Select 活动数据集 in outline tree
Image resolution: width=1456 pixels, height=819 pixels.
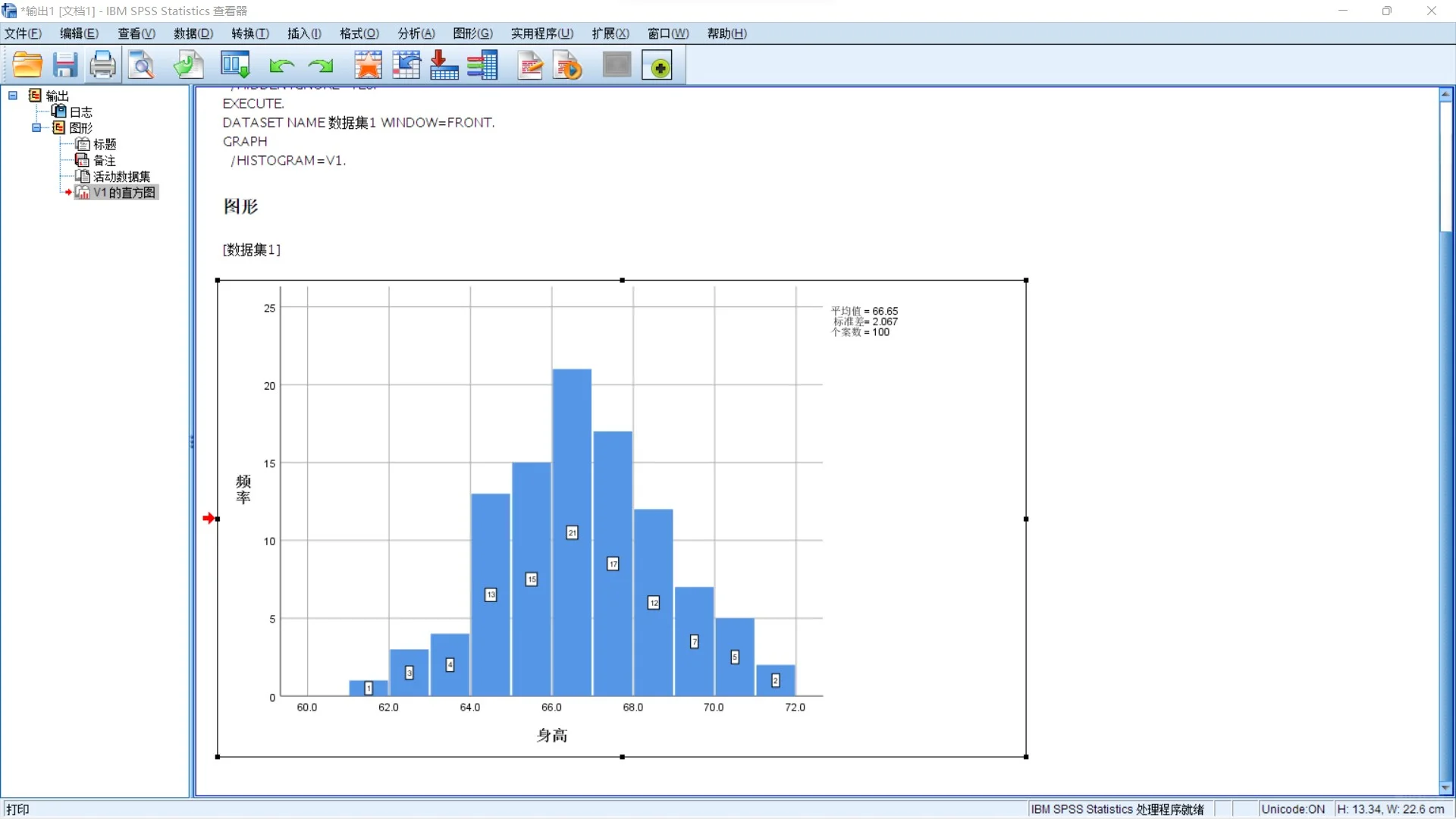pos(121,177)
